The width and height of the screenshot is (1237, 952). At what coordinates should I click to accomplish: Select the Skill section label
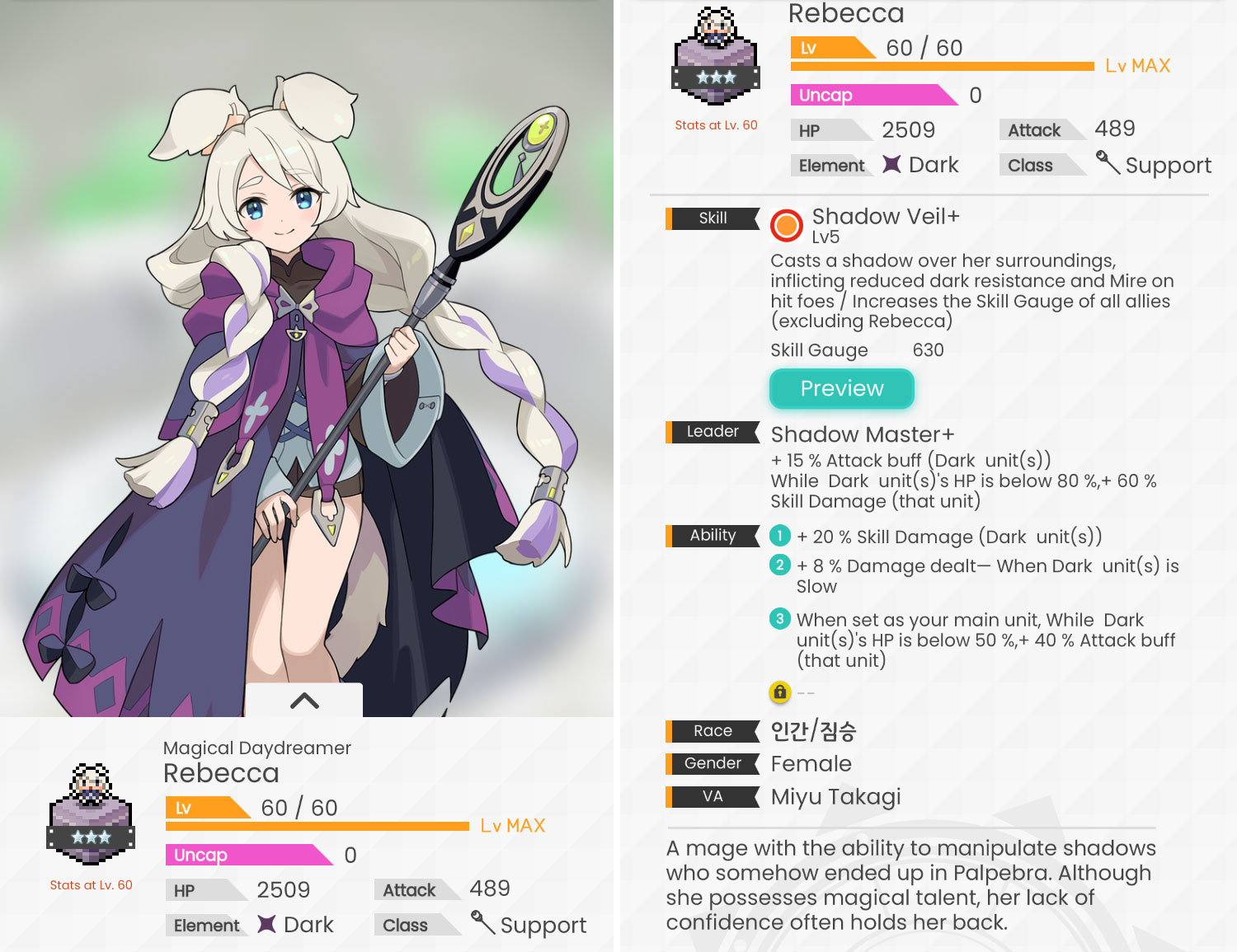[x=713, y=218]
